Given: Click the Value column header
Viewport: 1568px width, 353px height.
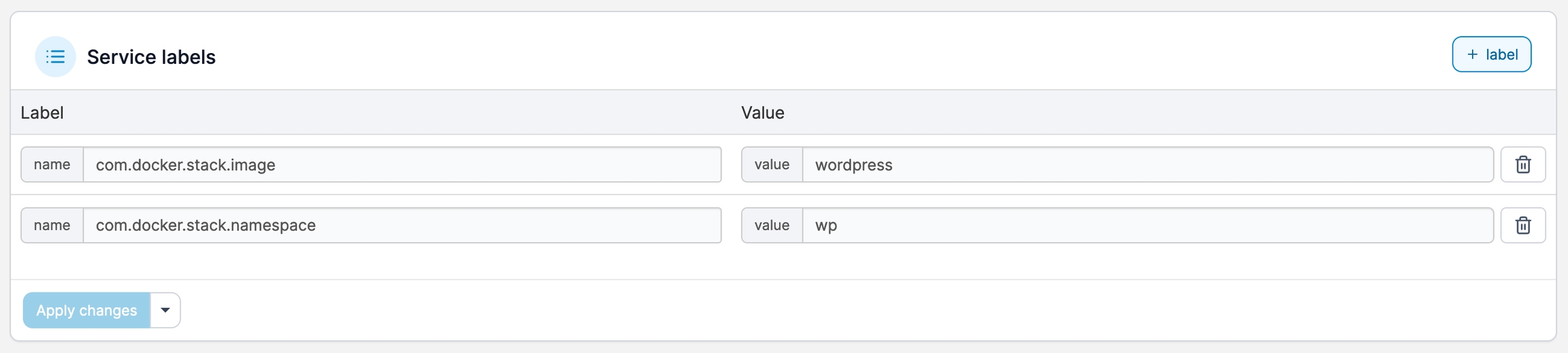Looking at the screenshot, I should (762, 113).
